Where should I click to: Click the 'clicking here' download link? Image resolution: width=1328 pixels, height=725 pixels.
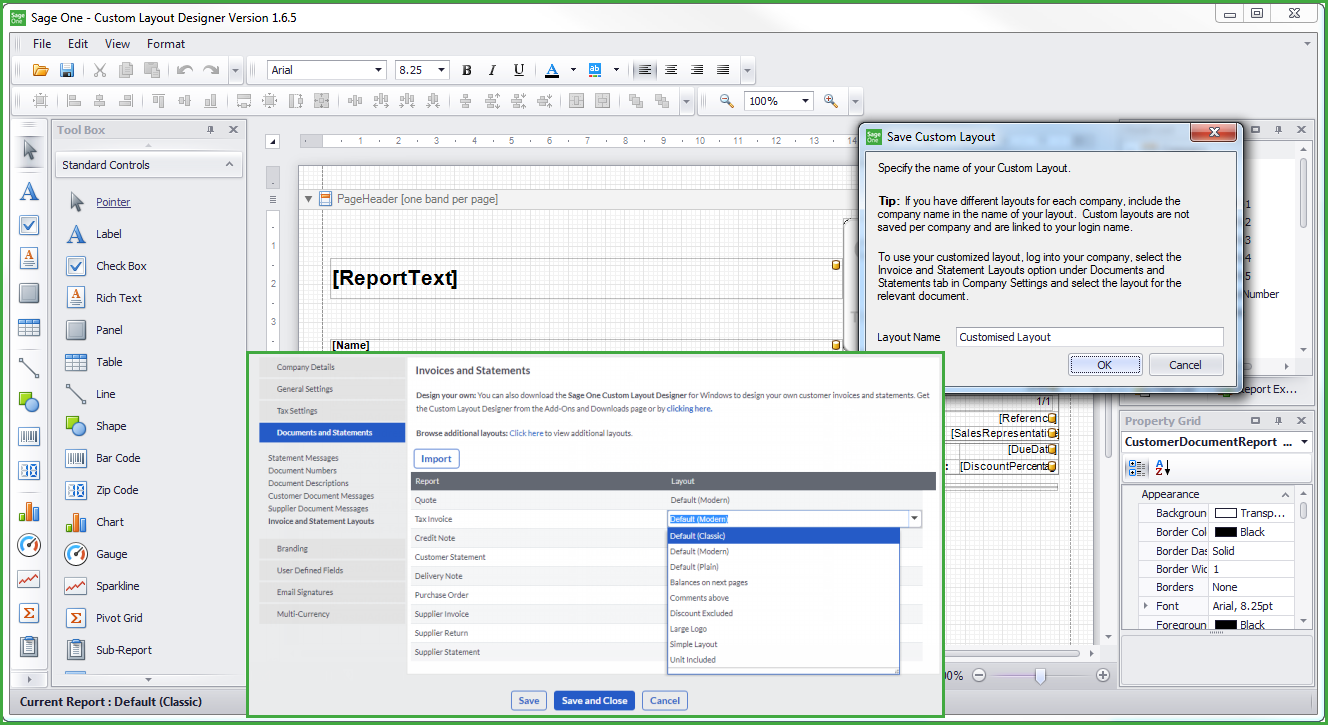[689, 408]
